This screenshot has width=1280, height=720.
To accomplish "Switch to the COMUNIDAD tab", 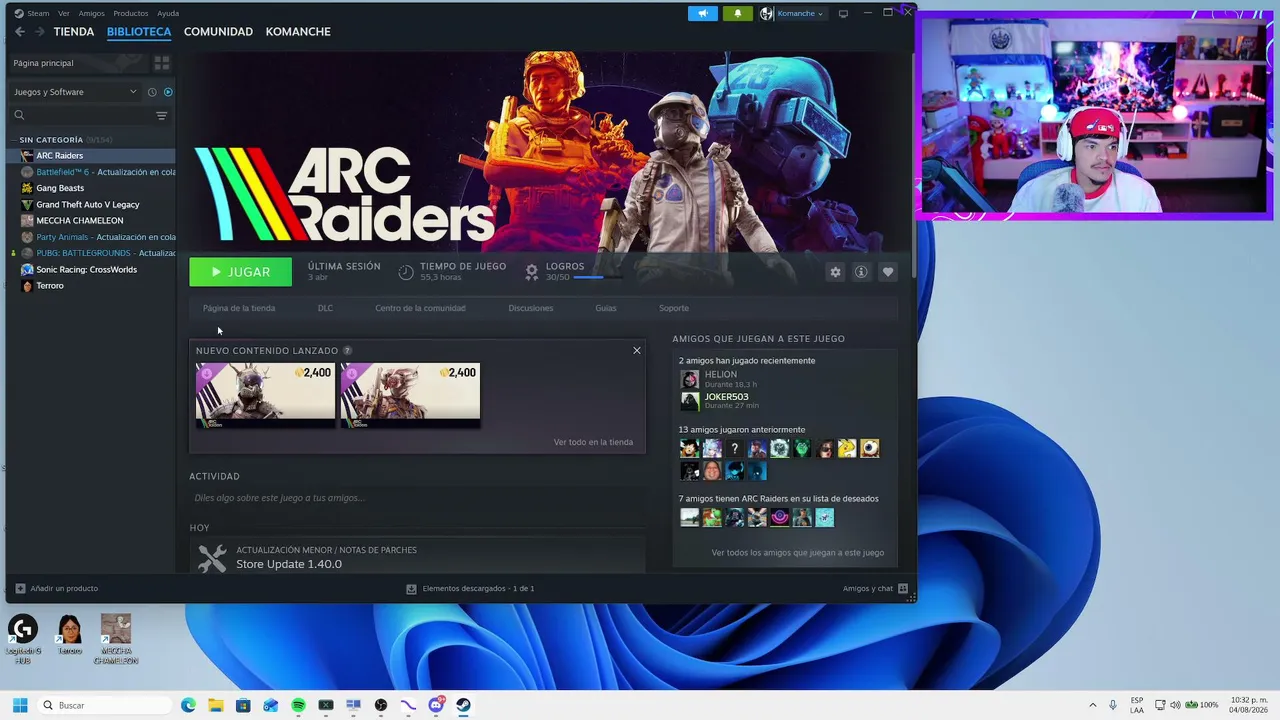I will 218,32.
